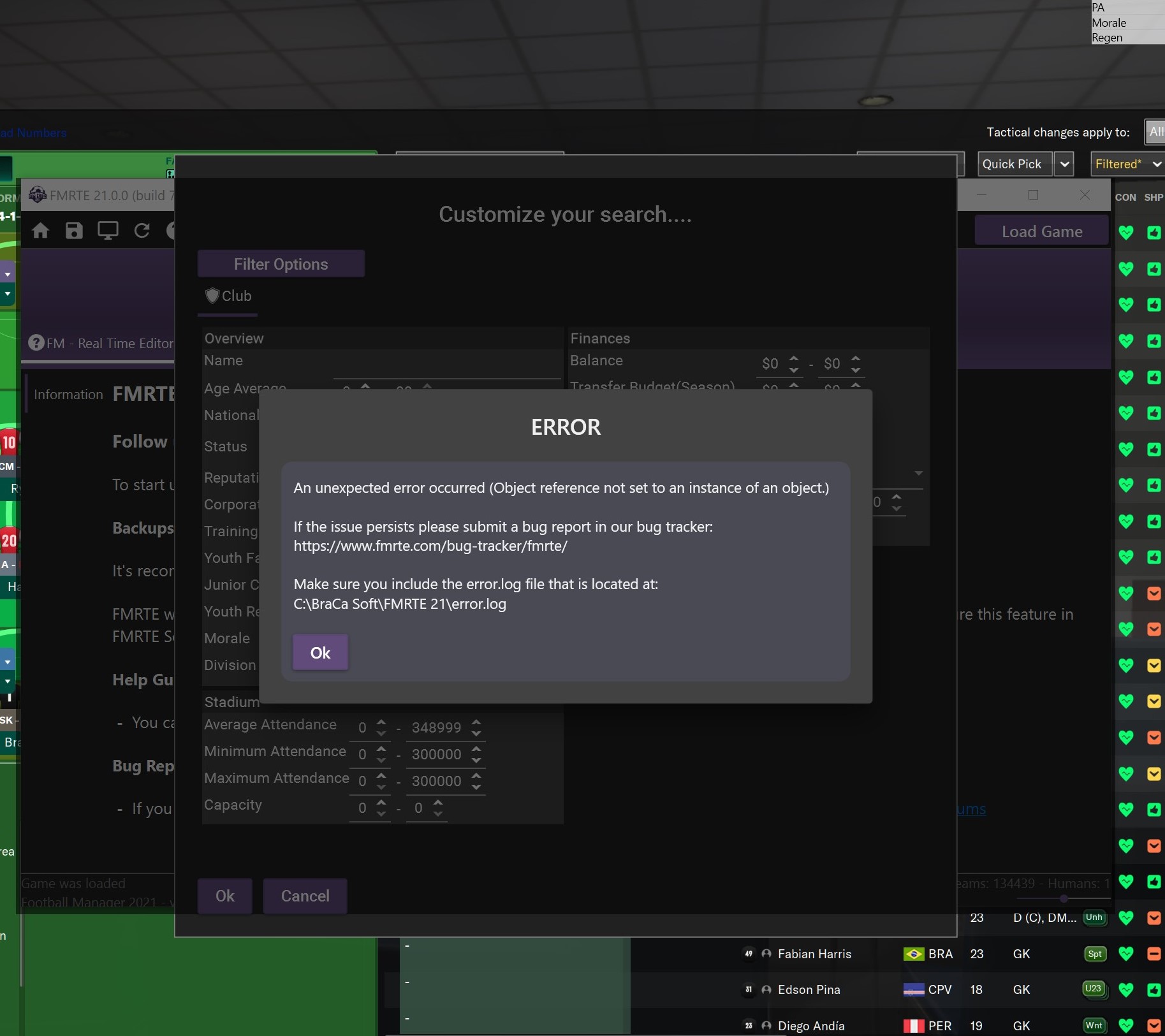The height and width of the screenshot is (1036, 1165).
Task: Increase Balance maximum value stepper
Action: tap(856, 359)
